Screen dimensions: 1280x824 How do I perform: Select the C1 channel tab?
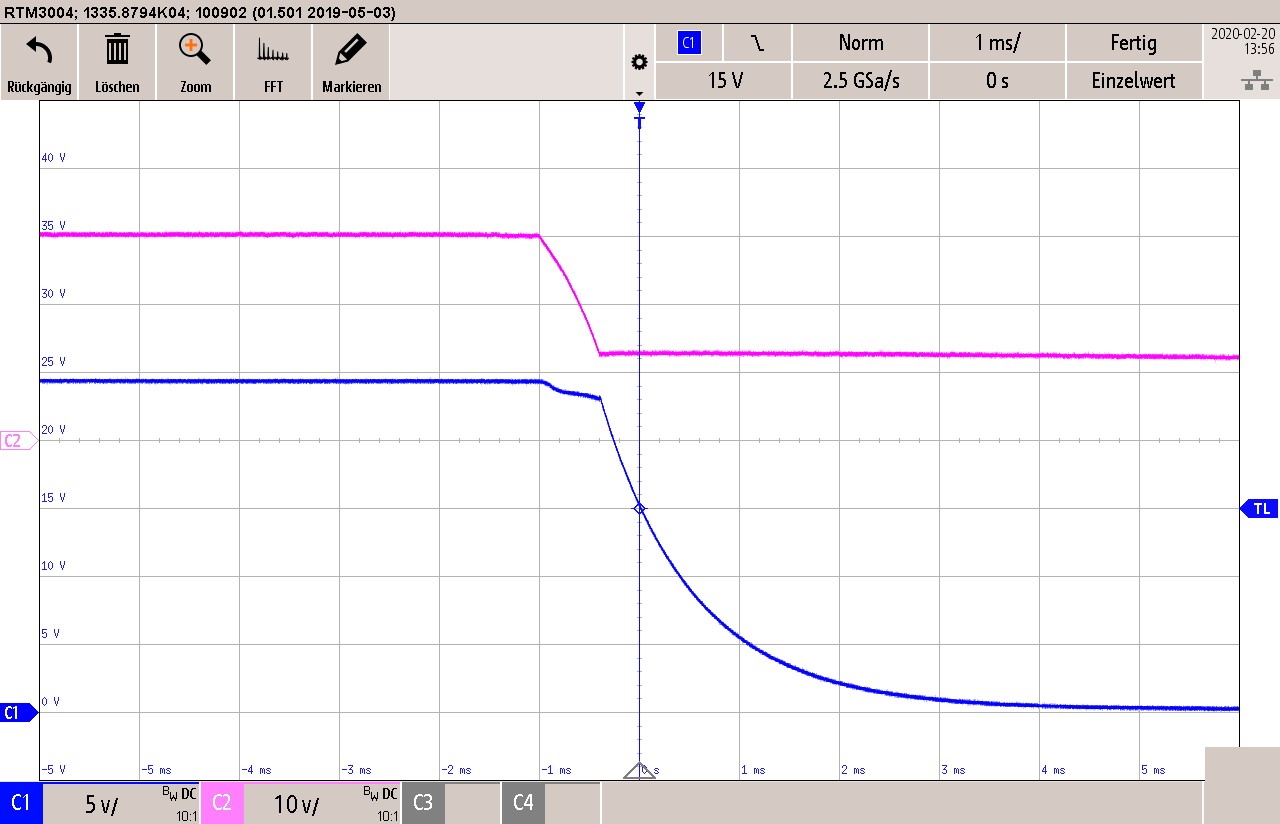pos(20,803)
